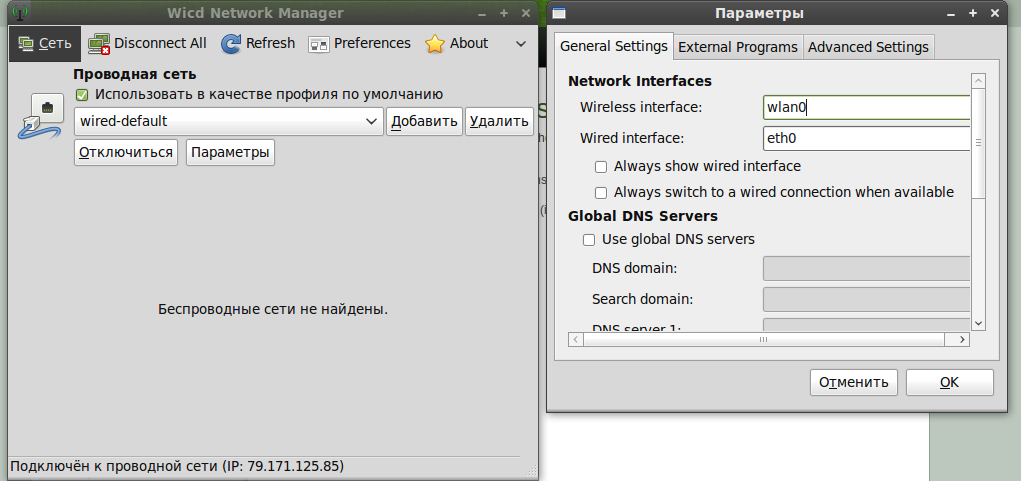Refresh the network list
The height and width of the screenshot is (481, 1021).
(258, 44)
